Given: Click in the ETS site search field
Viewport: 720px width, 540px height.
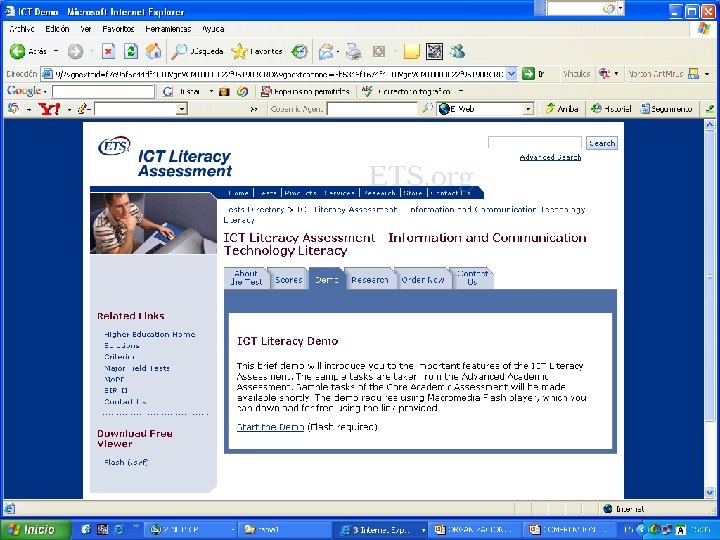Looking at the screenshot, I should pos(535,143).
